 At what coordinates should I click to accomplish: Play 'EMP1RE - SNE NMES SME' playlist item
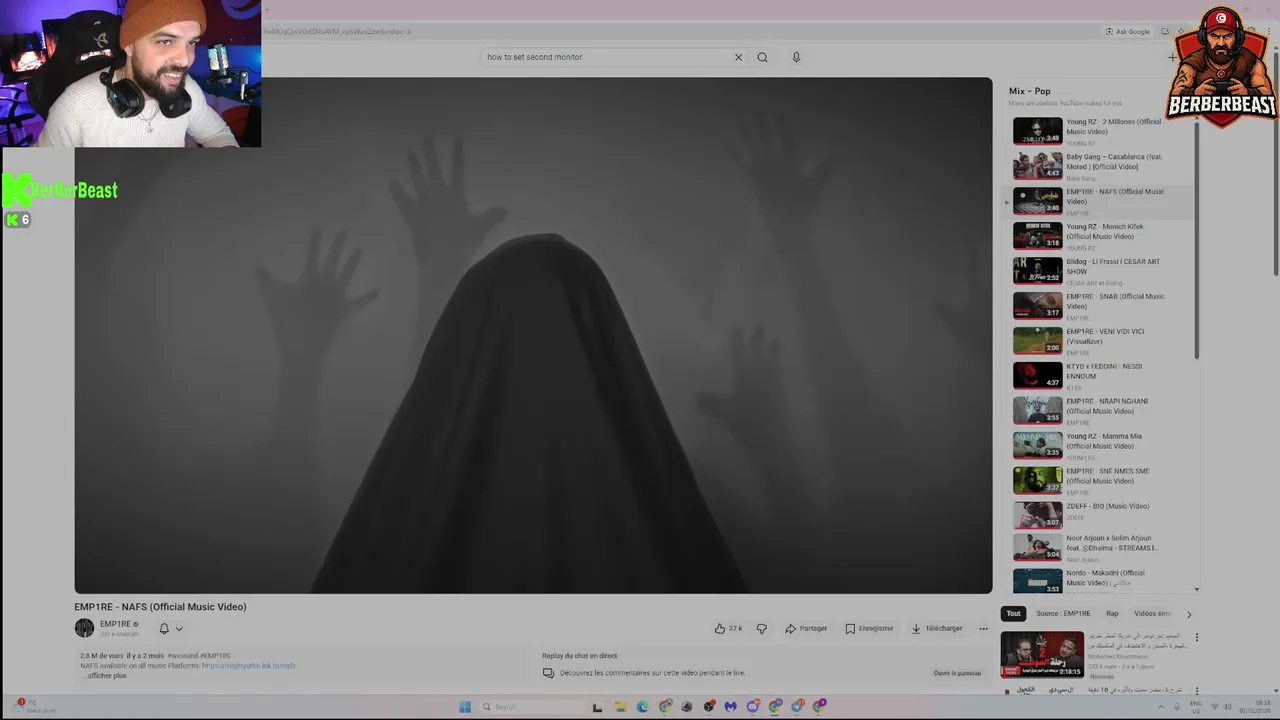1100,481
